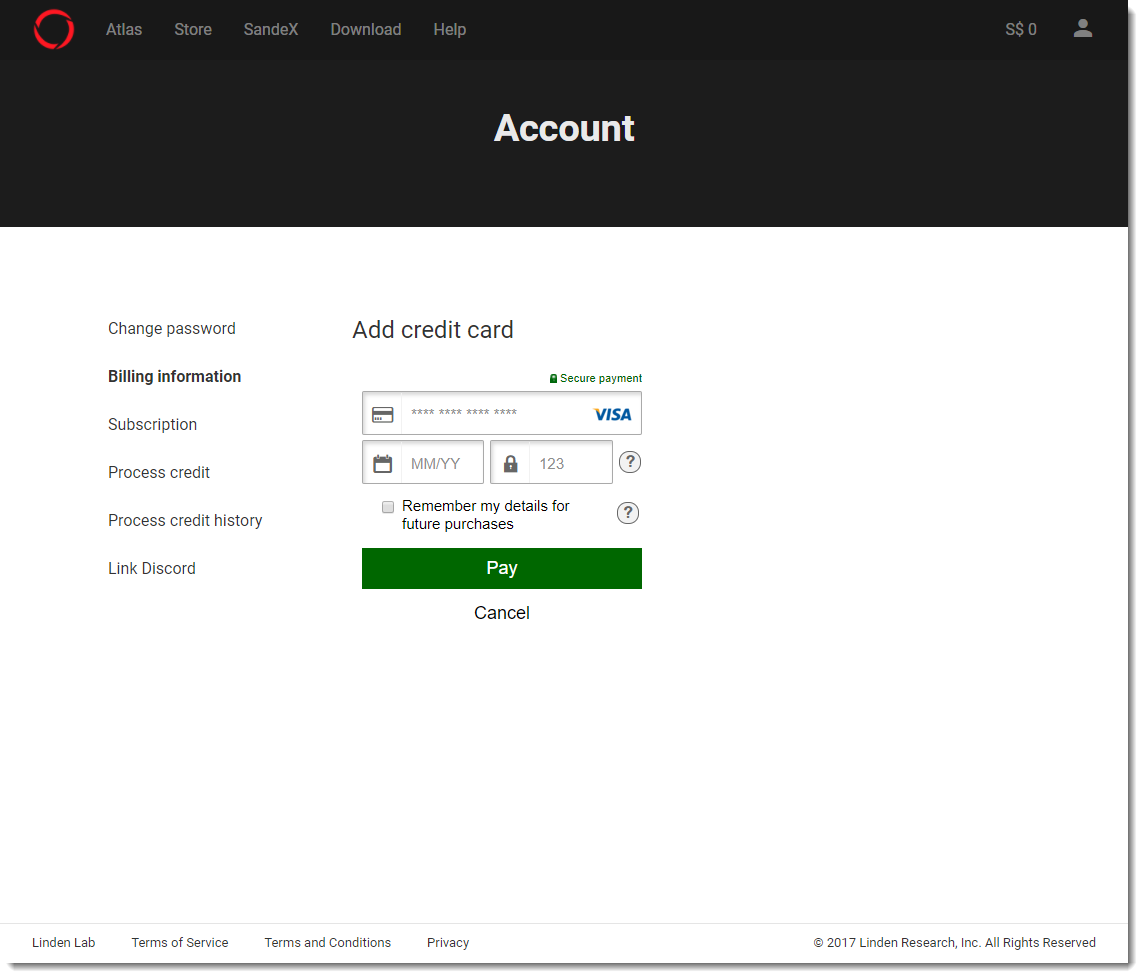Click the credit card icon in number field
The width and height of the screenshot is (1143, 978).
(382, 414)
